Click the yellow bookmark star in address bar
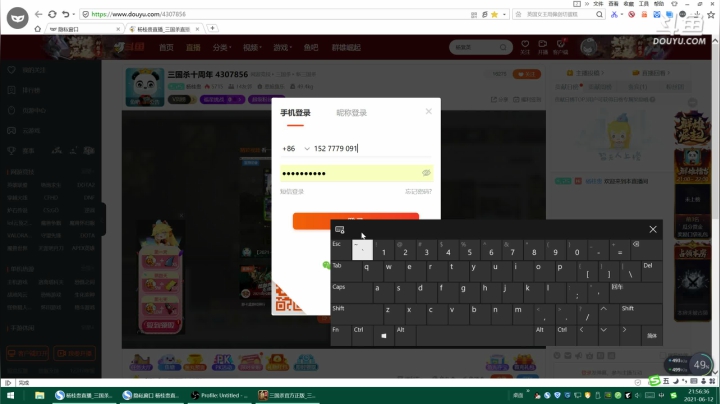 [x=495, y=15]
